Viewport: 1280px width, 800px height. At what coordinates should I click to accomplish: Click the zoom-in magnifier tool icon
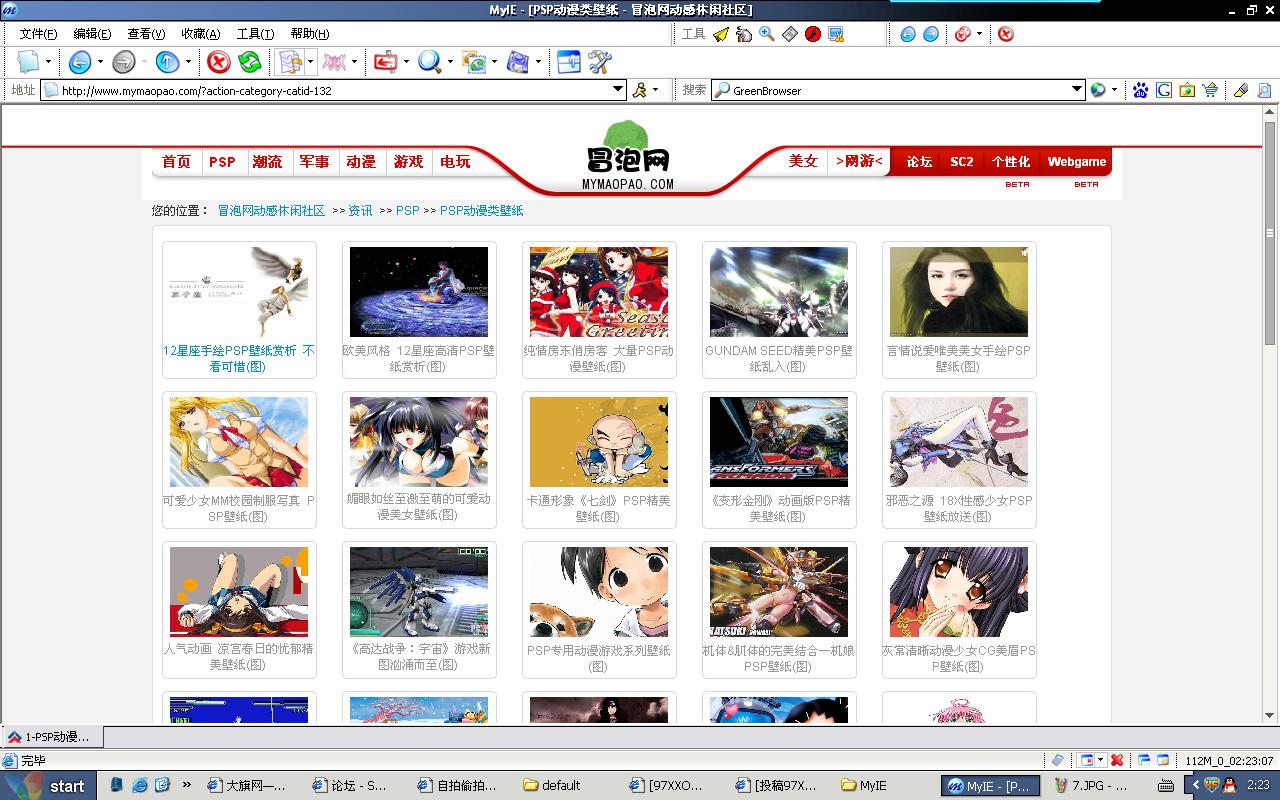coord(767,34)
